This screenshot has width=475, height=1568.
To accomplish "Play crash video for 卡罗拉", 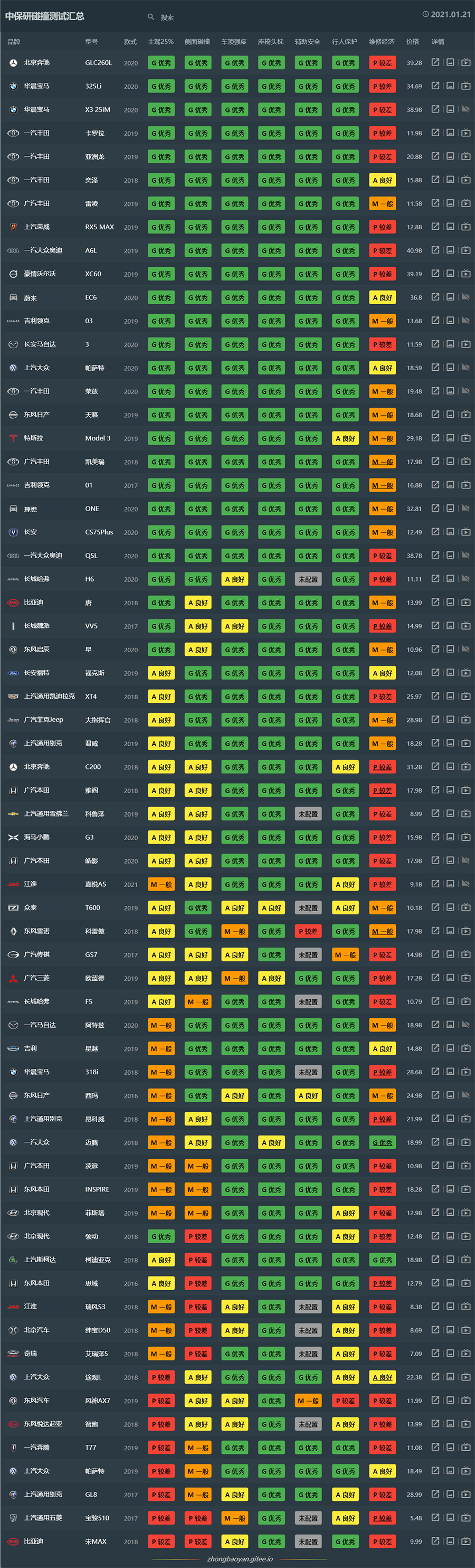I will 466,133.
